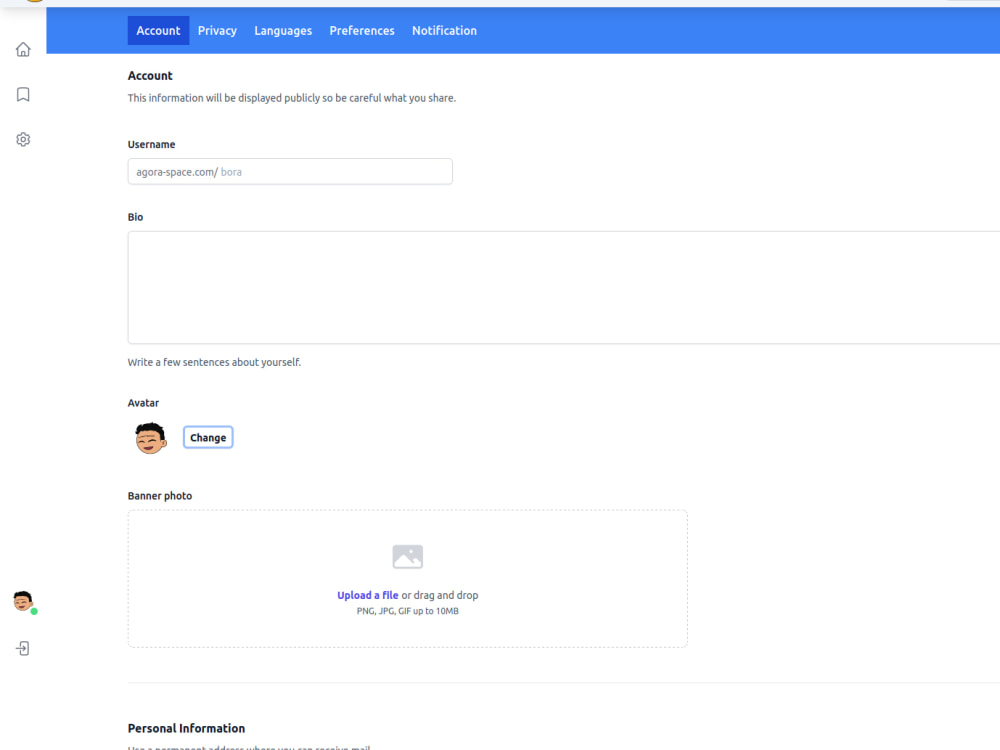The width and height of the screenshot is (1000, 750).
Task: Click the user avatar with green status dot
Action: (24, 601)
